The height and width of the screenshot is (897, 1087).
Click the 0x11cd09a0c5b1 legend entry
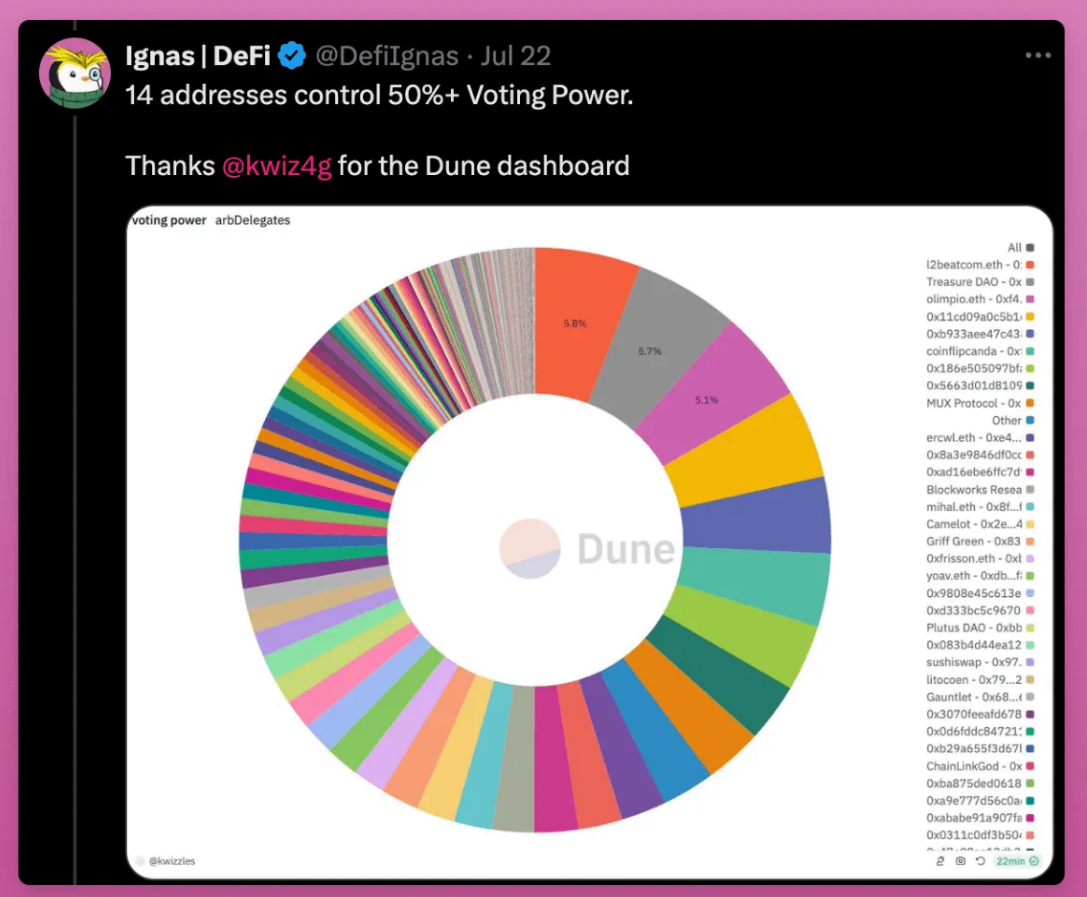(x=980, y=317)
